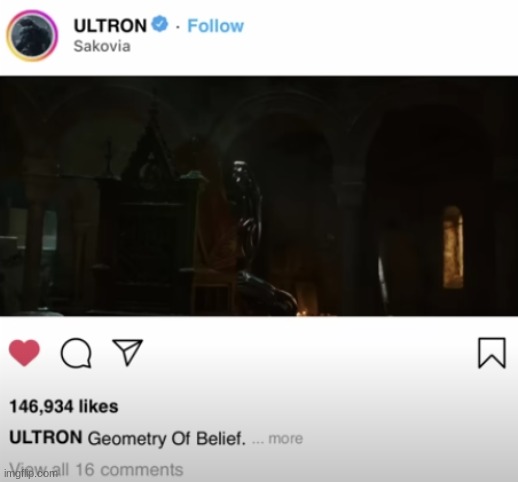This screenshot has height=482, width=518.
Task: Open comments with speech bubble icon
Action: coord(76,353)
